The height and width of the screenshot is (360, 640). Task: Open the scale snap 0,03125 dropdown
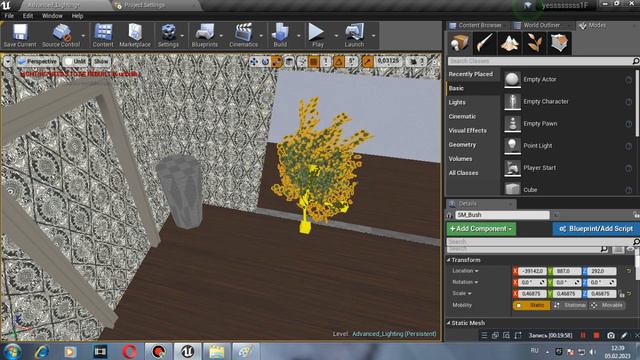click(388, 62)
